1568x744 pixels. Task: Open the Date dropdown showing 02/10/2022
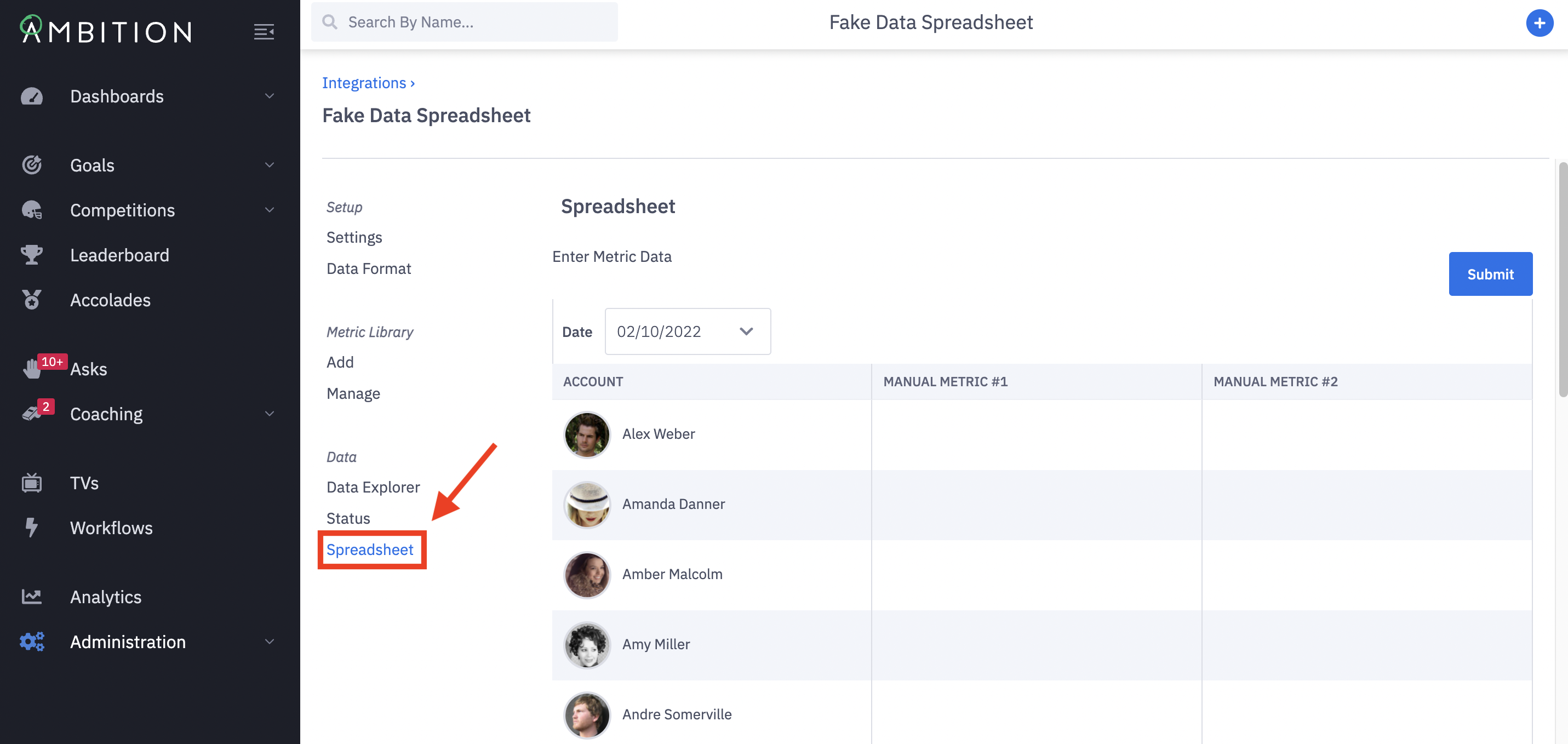[687, 331]
